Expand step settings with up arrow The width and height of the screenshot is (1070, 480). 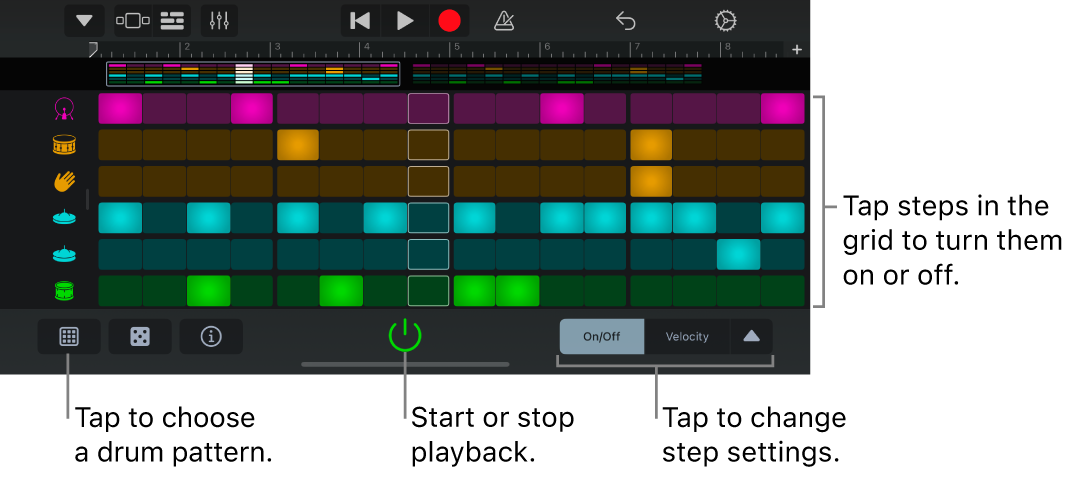click(751, 337)
